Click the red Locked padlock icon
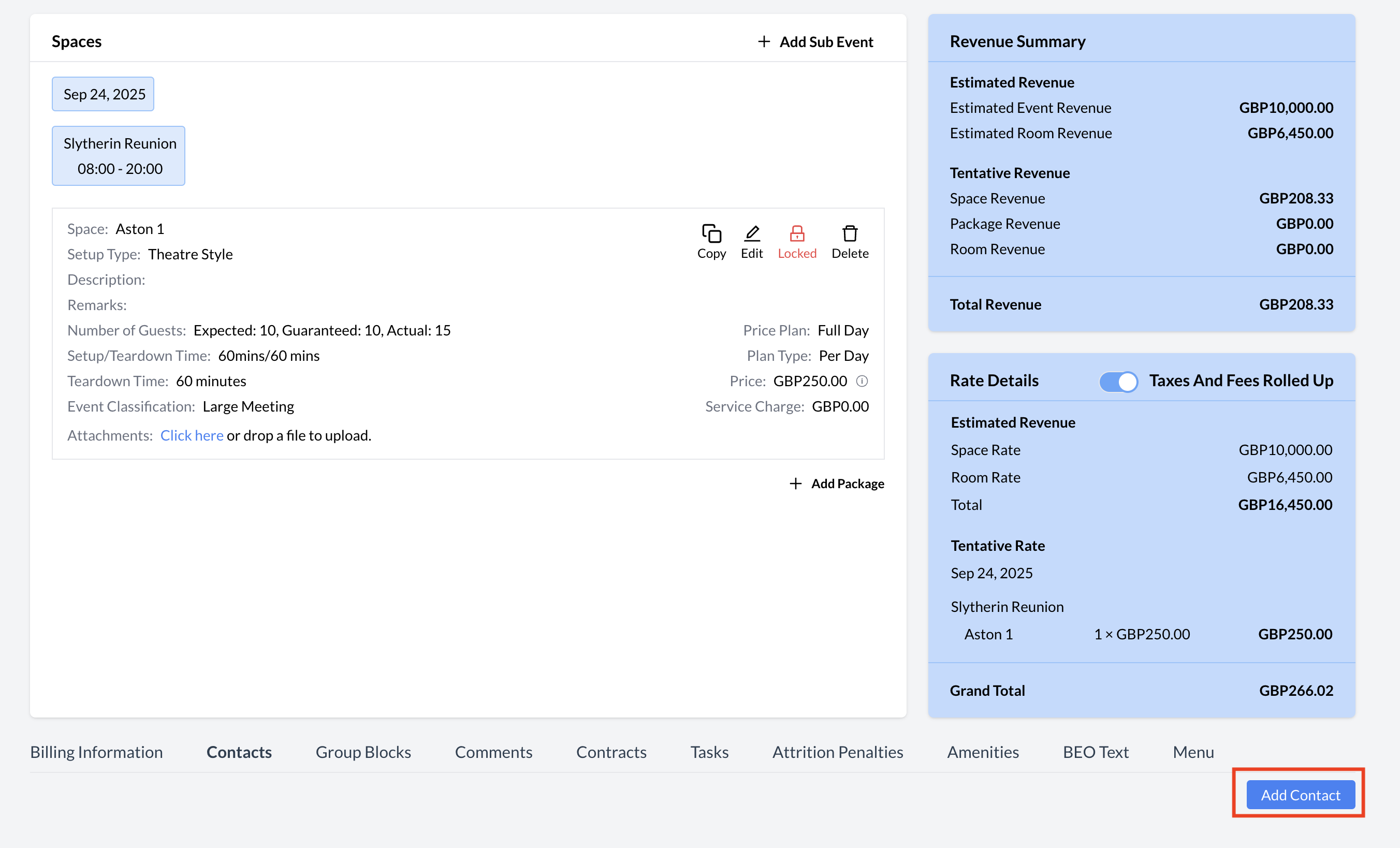1400x848 pixels. point(797,233)
